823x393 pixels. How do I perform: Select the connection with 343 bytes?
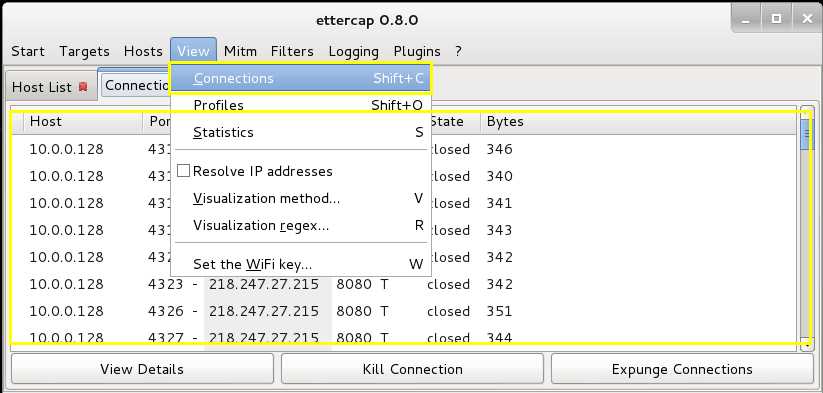pos(404,230)
